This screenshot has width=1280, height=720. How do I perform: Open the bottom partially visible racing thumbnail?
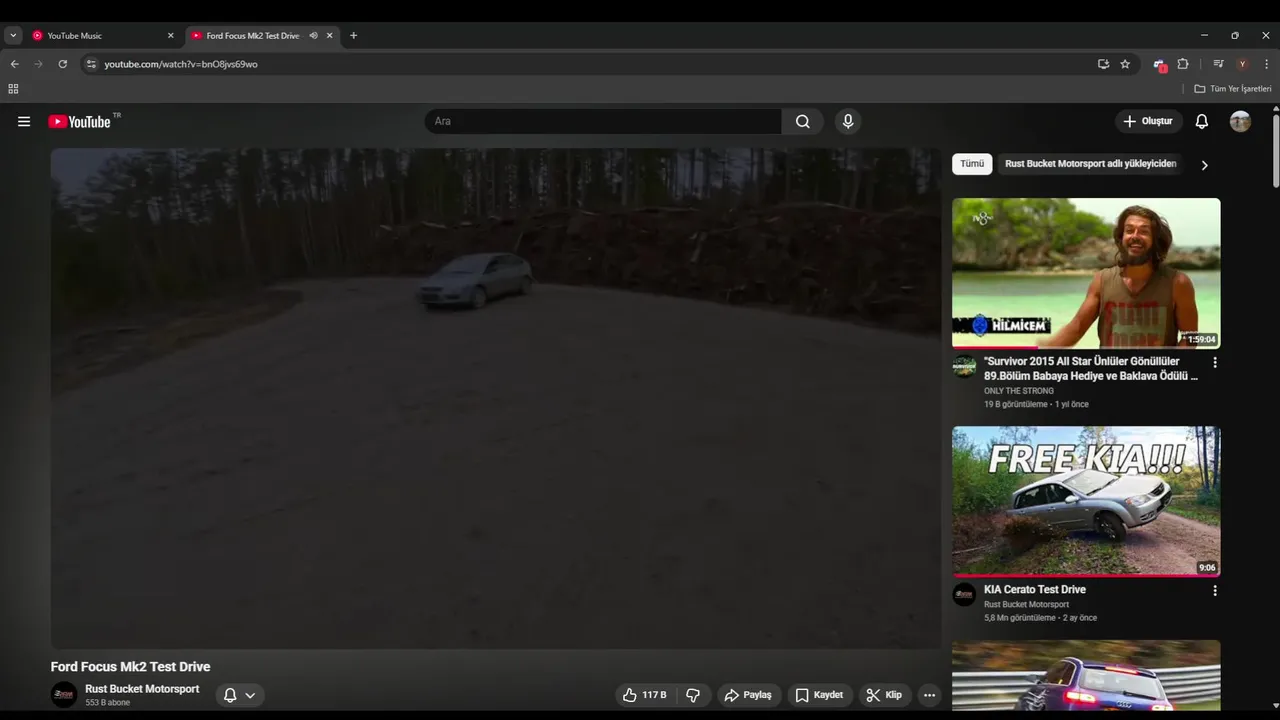point(1086,675)
